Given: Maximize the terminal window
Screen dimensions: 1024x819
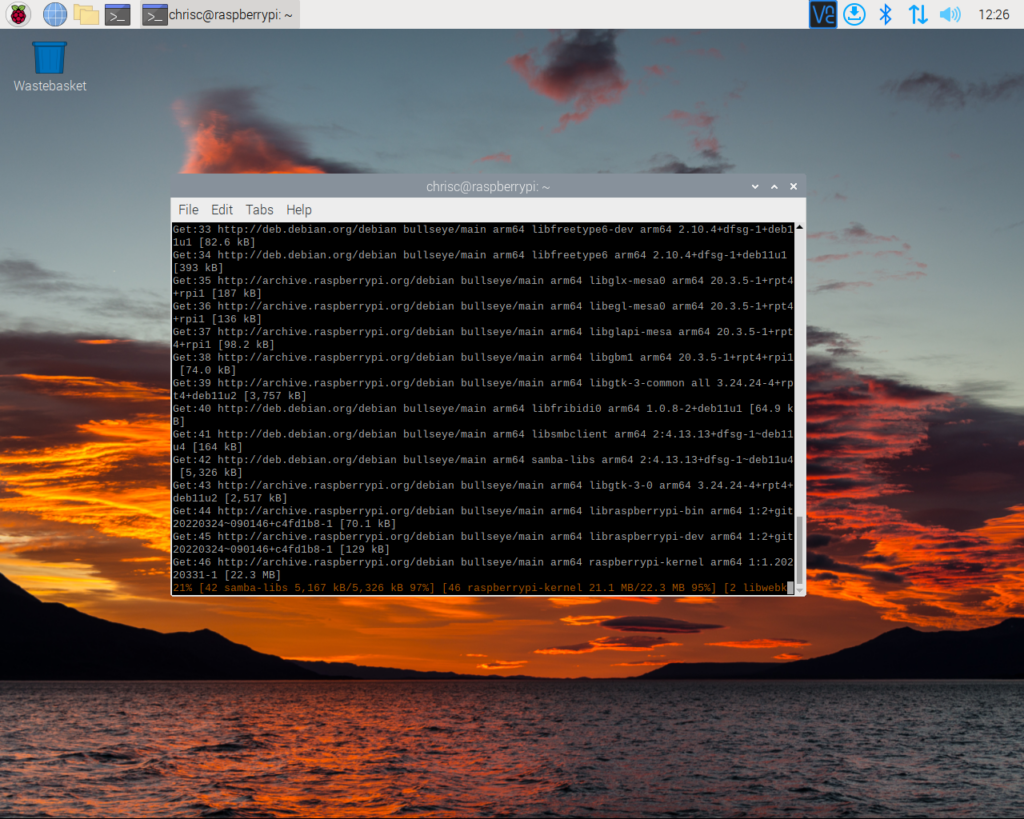Looking at the screenshot, I should pos(775,187).
